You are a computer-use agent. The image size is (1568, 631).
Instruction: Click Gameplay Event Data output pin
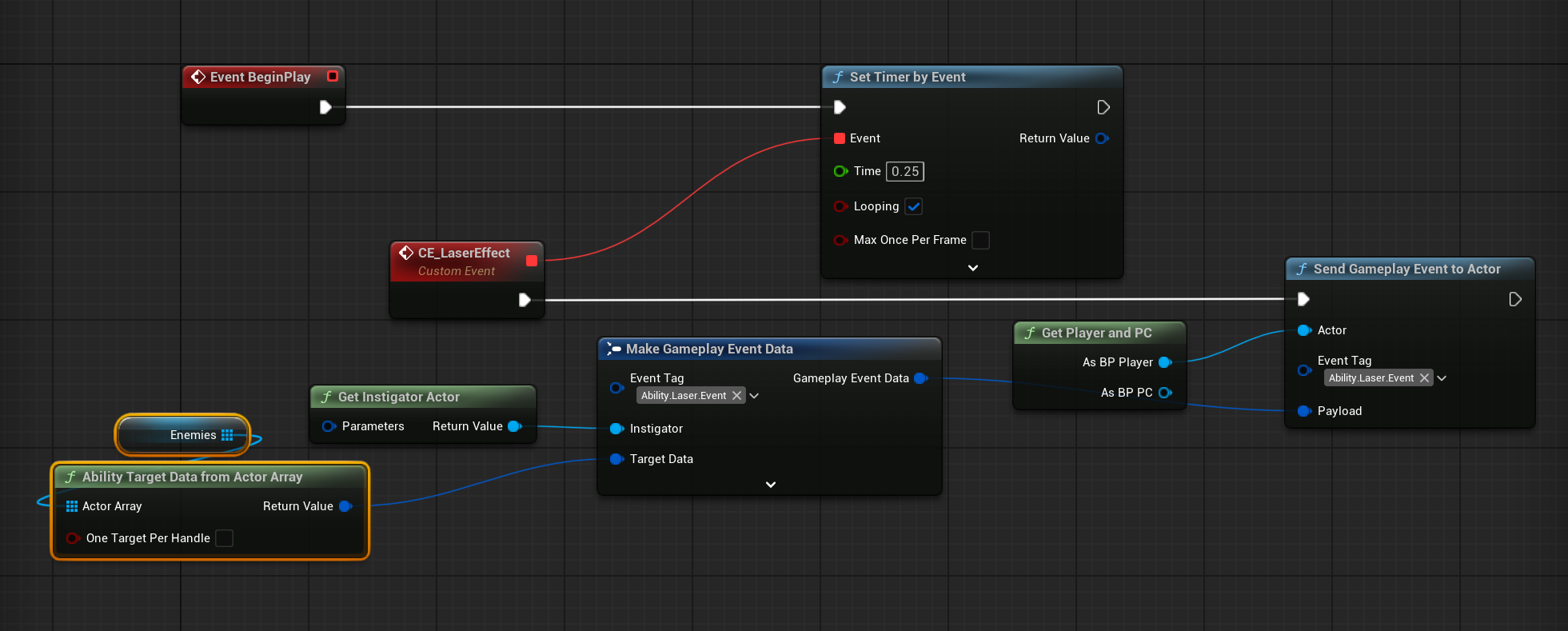point(920,378)
